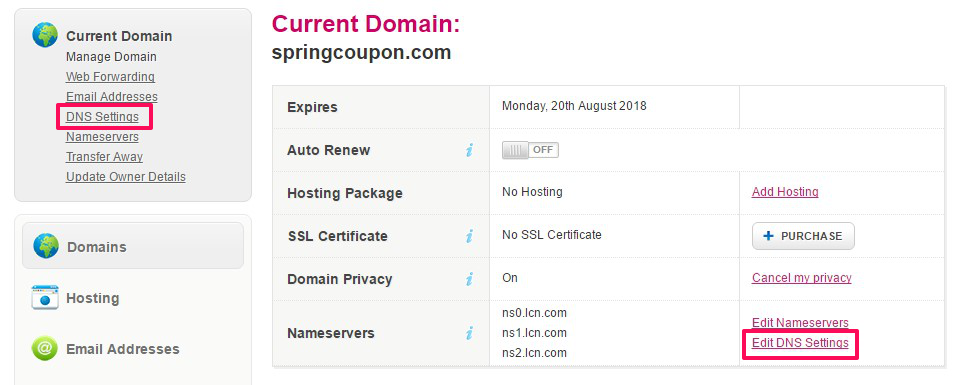
Task: Click the Expires row label
Action: click(312, 107)
